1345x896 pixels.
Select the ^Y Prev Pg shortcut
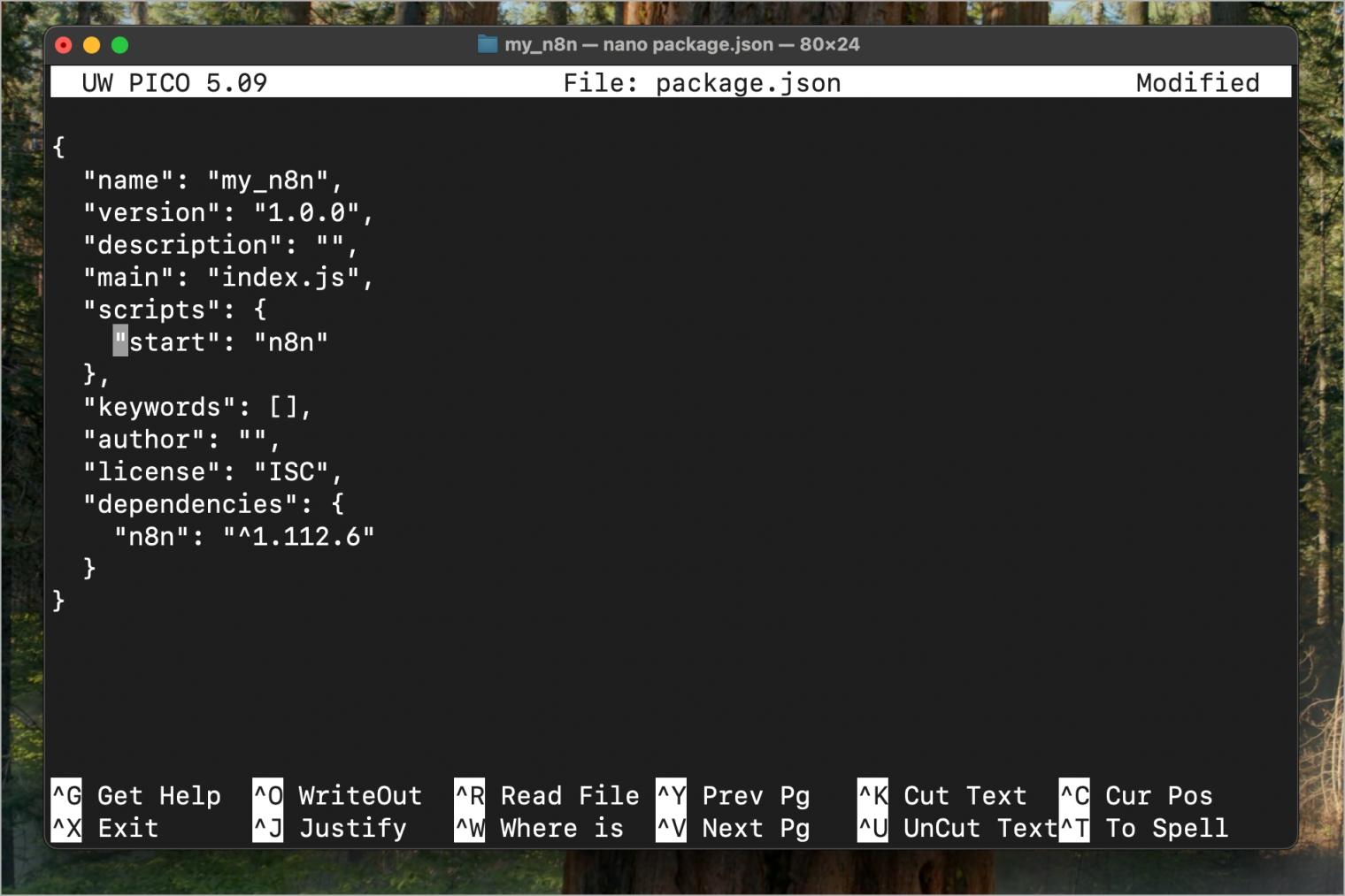click(x=733, y=795)
